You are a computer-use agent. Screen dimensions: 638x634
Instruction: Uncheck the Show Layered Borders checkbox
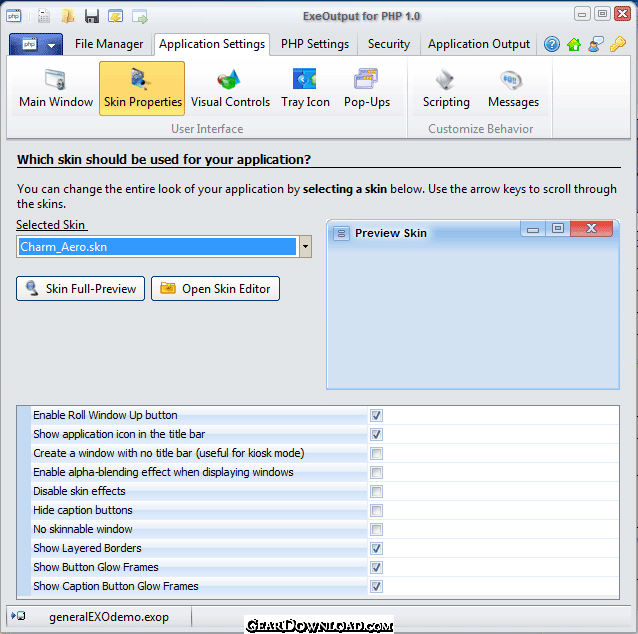point(376,548)
